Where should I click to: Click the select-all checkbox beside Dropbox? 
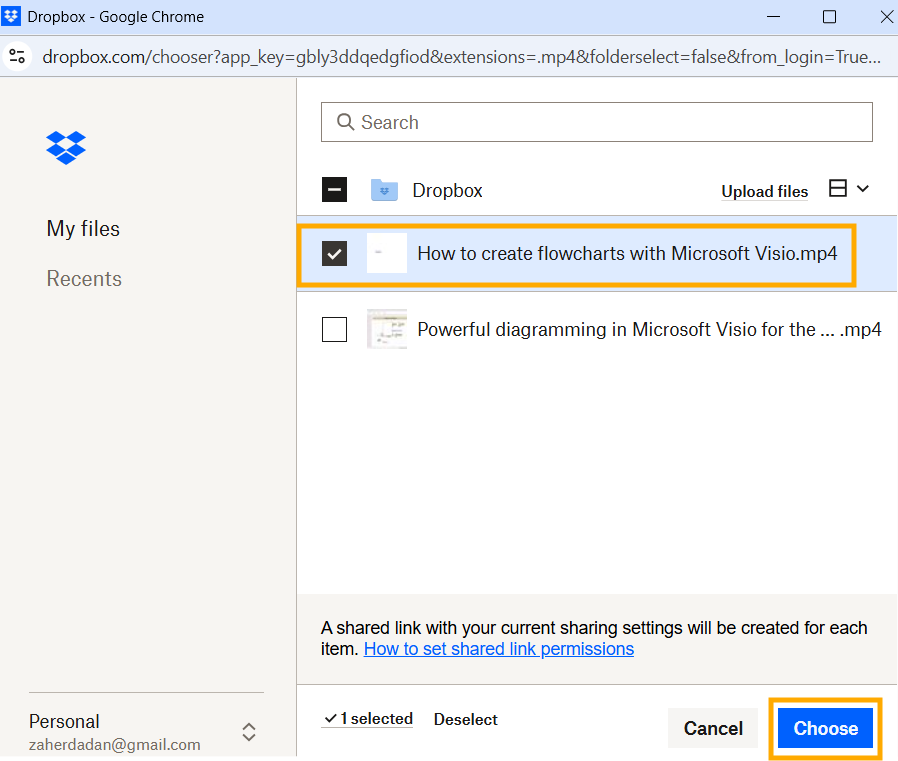(x=334, y=188)
